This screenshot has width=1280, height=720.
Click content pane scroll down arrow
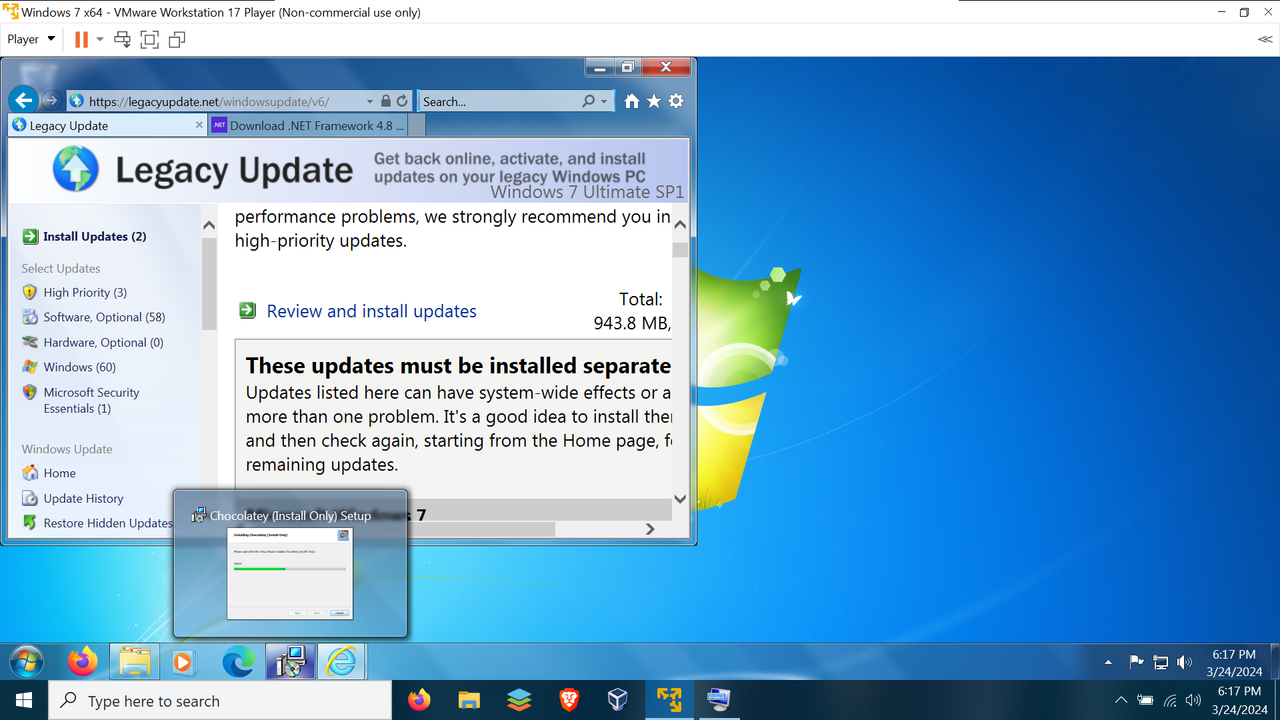pos(680,498)
